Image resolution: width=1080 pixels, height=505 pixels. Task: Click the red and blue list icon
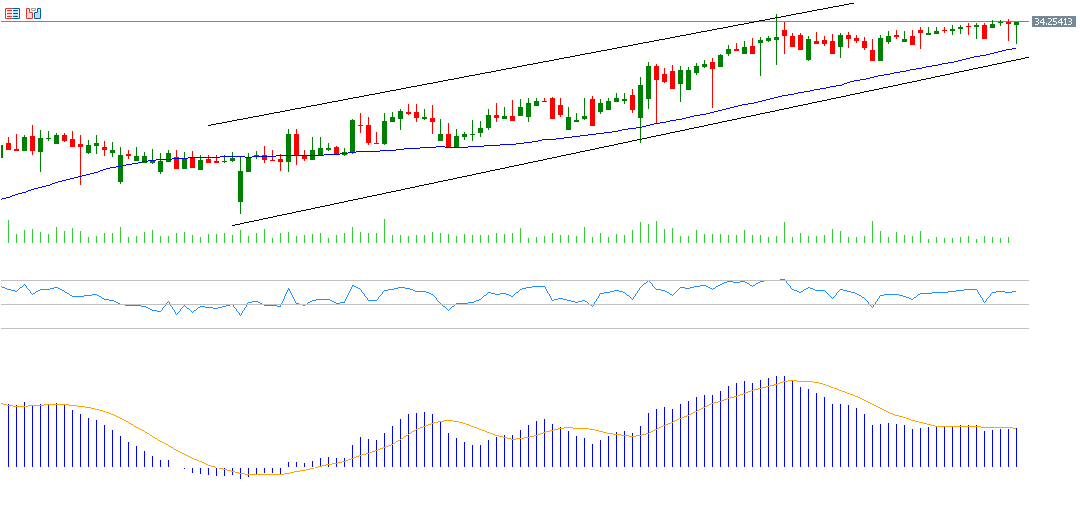12,13
